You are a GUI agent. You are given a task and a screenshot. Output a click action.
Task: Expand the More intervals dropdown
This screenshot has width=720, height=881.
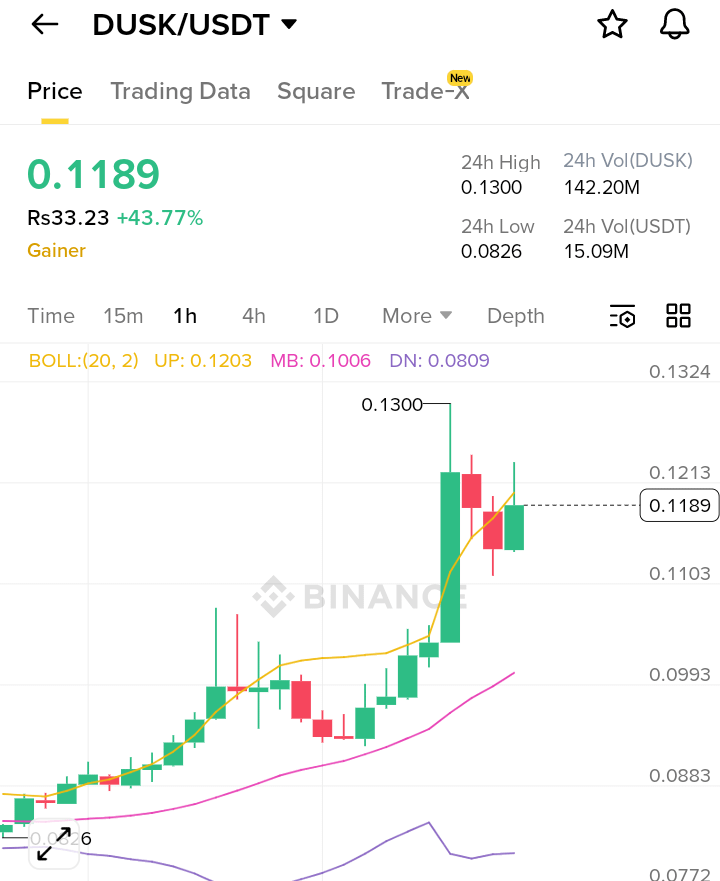point(417,316)
